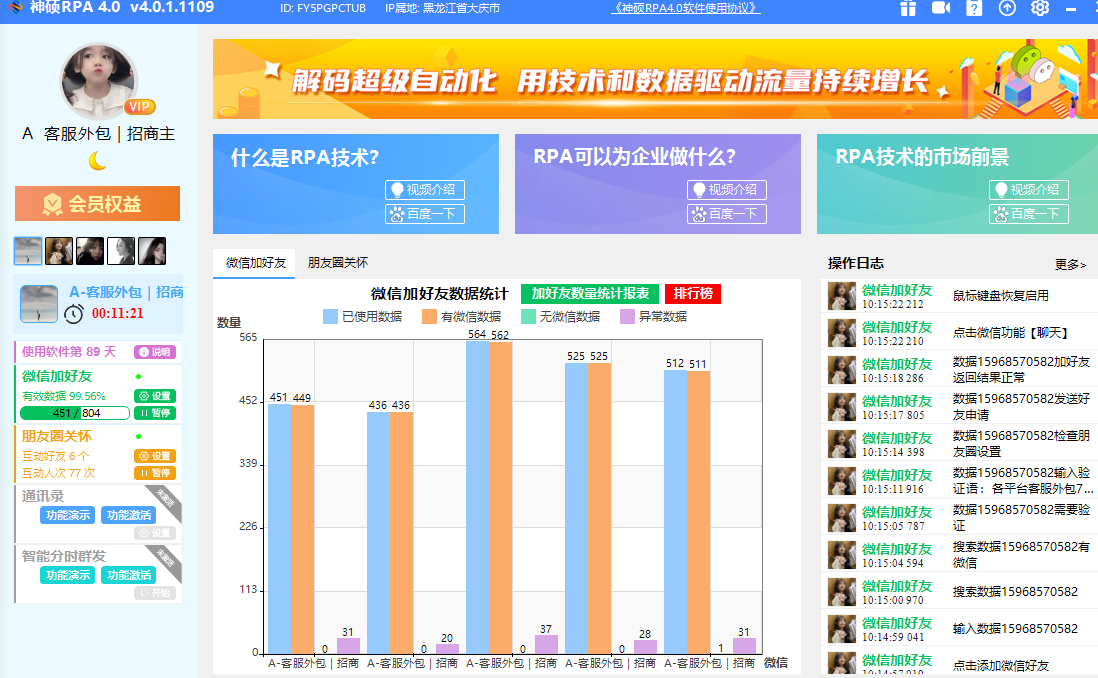Click the upload arrow circle icon
Image resolution: width=1098 pixels, height=678 pixels.
tap(1007, 8)
